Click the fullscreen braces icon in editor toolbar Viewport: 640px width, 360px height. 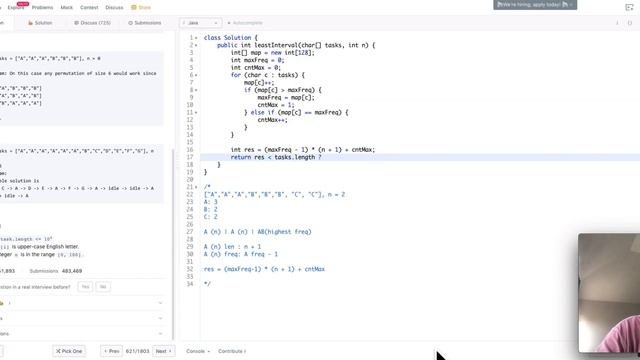pyautogui.click(x=630, y=23)
